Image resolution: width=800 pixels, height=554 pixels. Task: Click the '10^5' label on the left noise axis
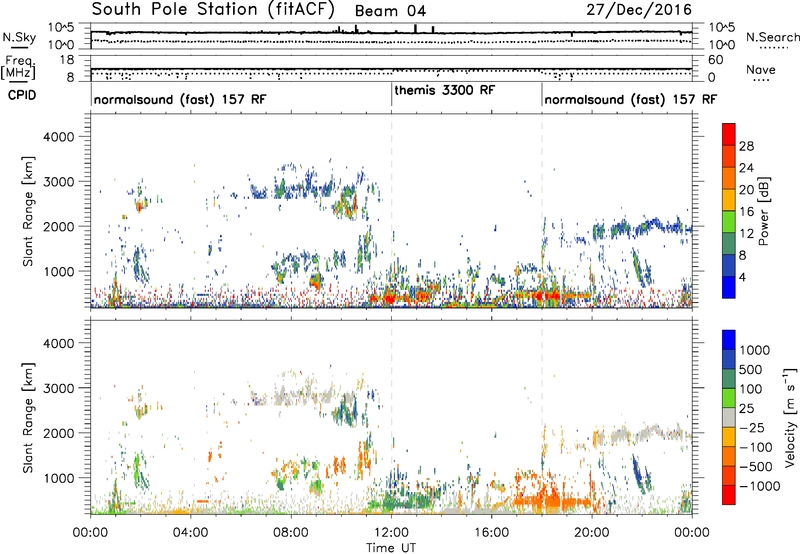(x=61, y=27)
